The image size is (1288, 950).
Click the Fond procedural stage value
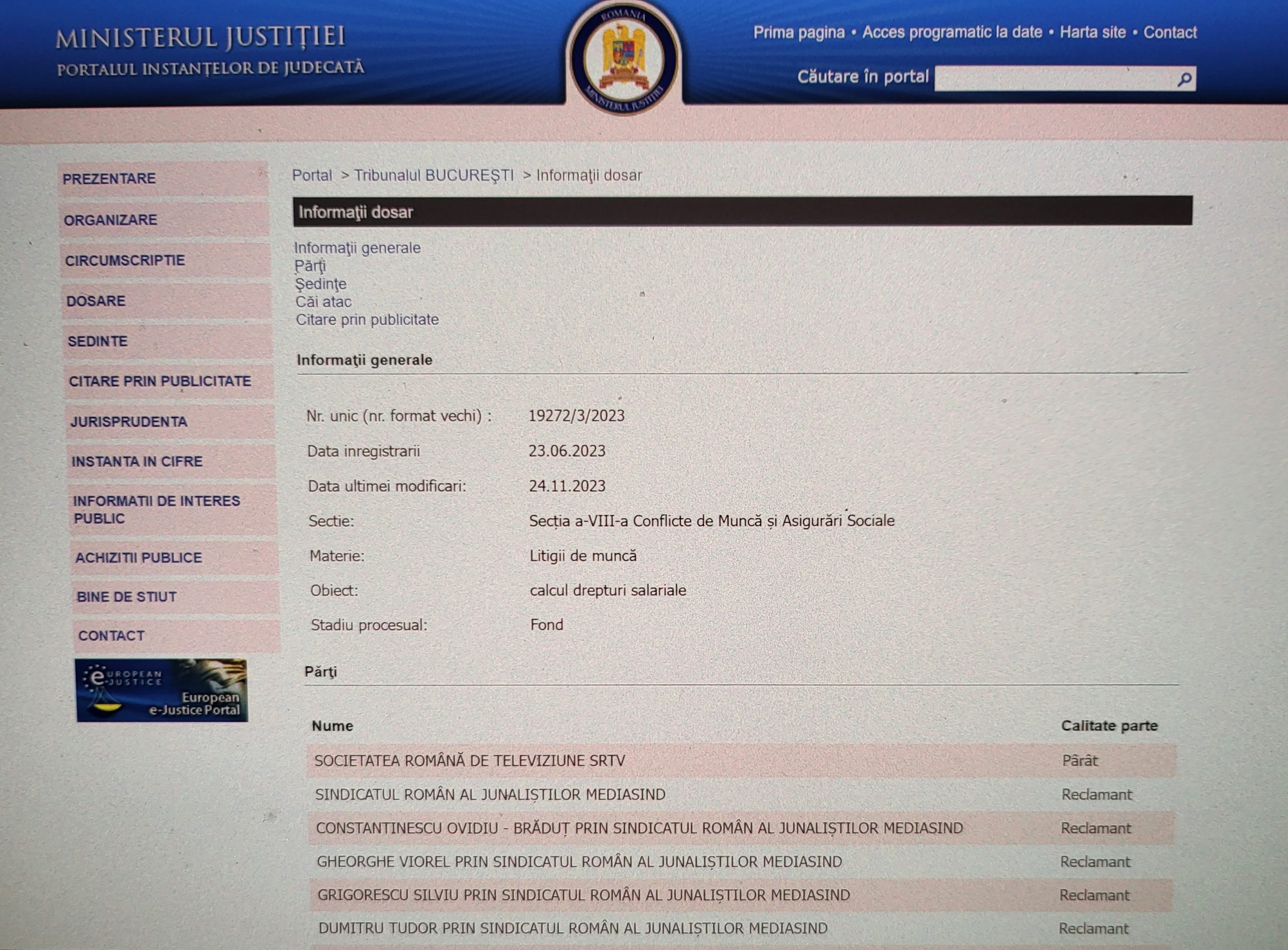[x=547, y=624]
